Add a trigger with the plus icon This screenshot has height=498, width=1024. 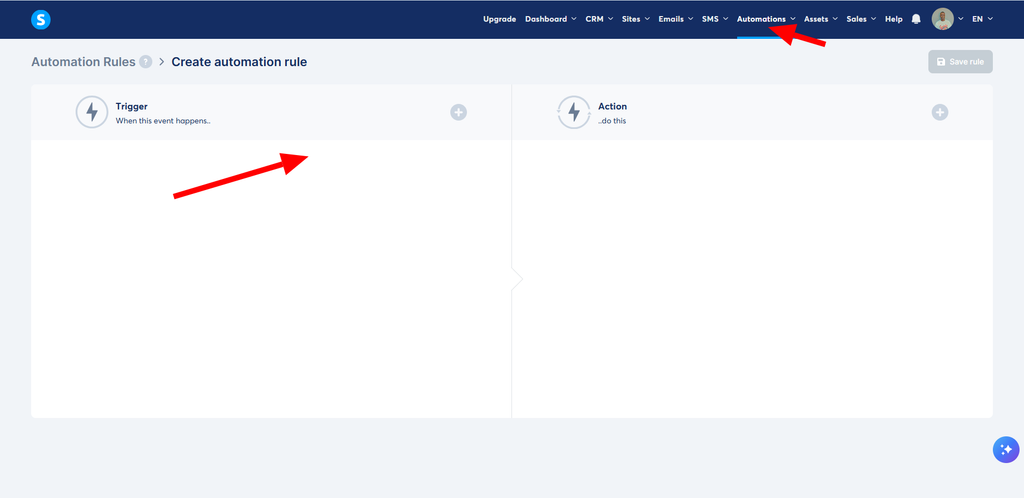click(x=458, y=112)
